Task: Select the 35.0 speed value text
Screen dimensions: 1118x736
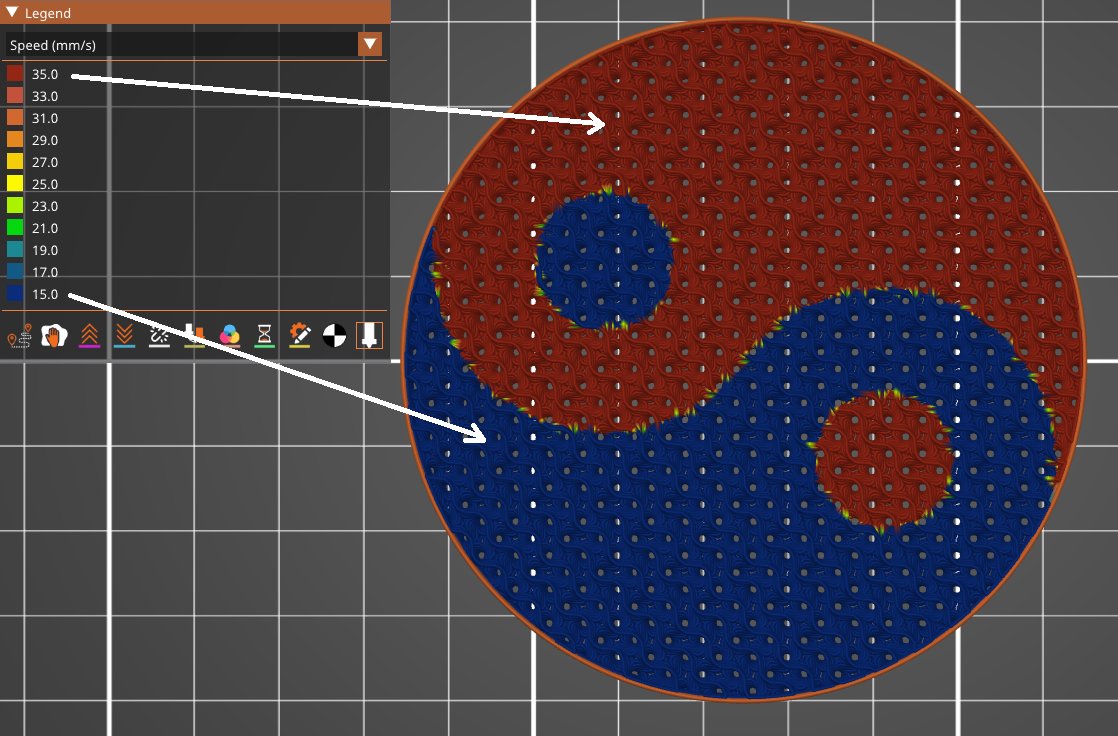Action: [x=45, y=74]
